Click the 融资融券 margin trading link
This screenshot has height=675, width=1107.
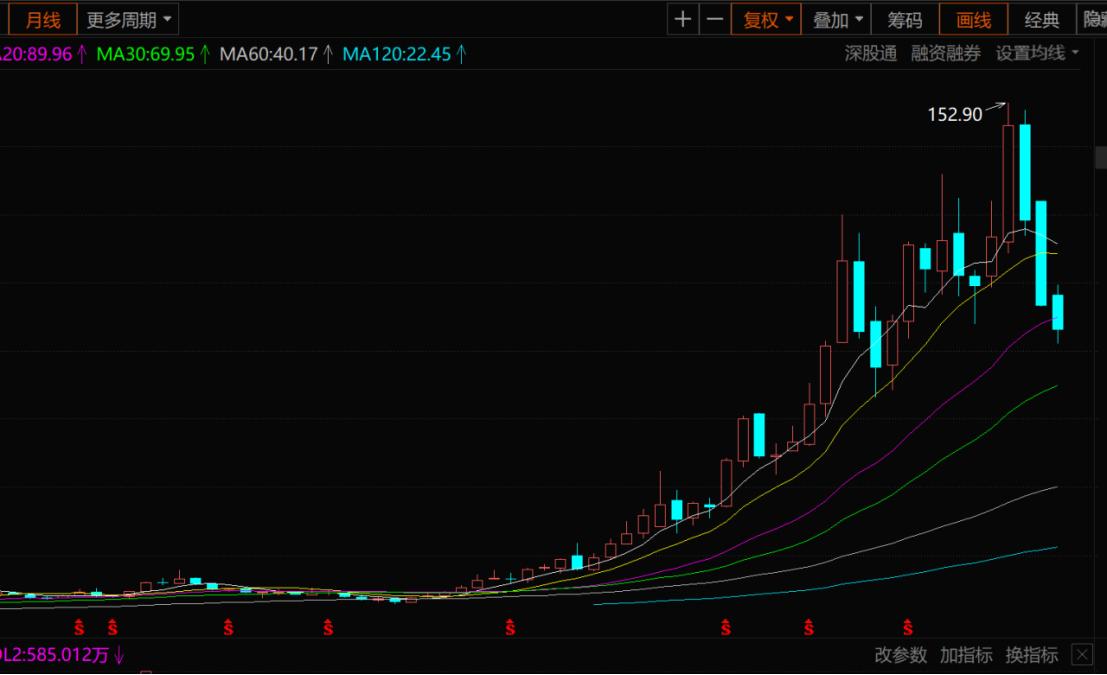[946, 54]
